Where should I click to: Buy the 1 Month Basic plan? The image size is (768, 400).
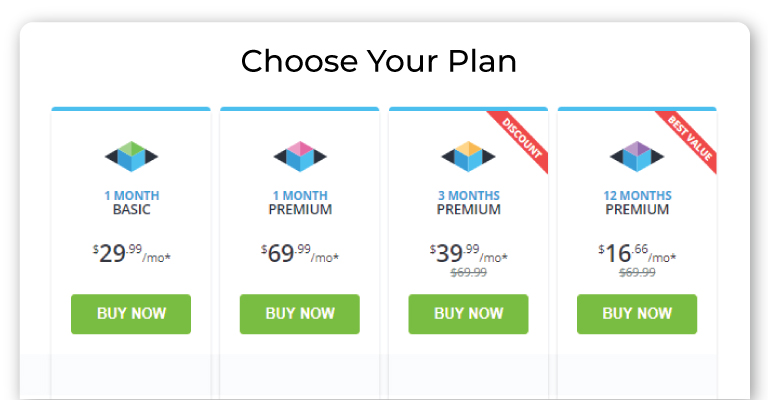[x=131, y=314]
